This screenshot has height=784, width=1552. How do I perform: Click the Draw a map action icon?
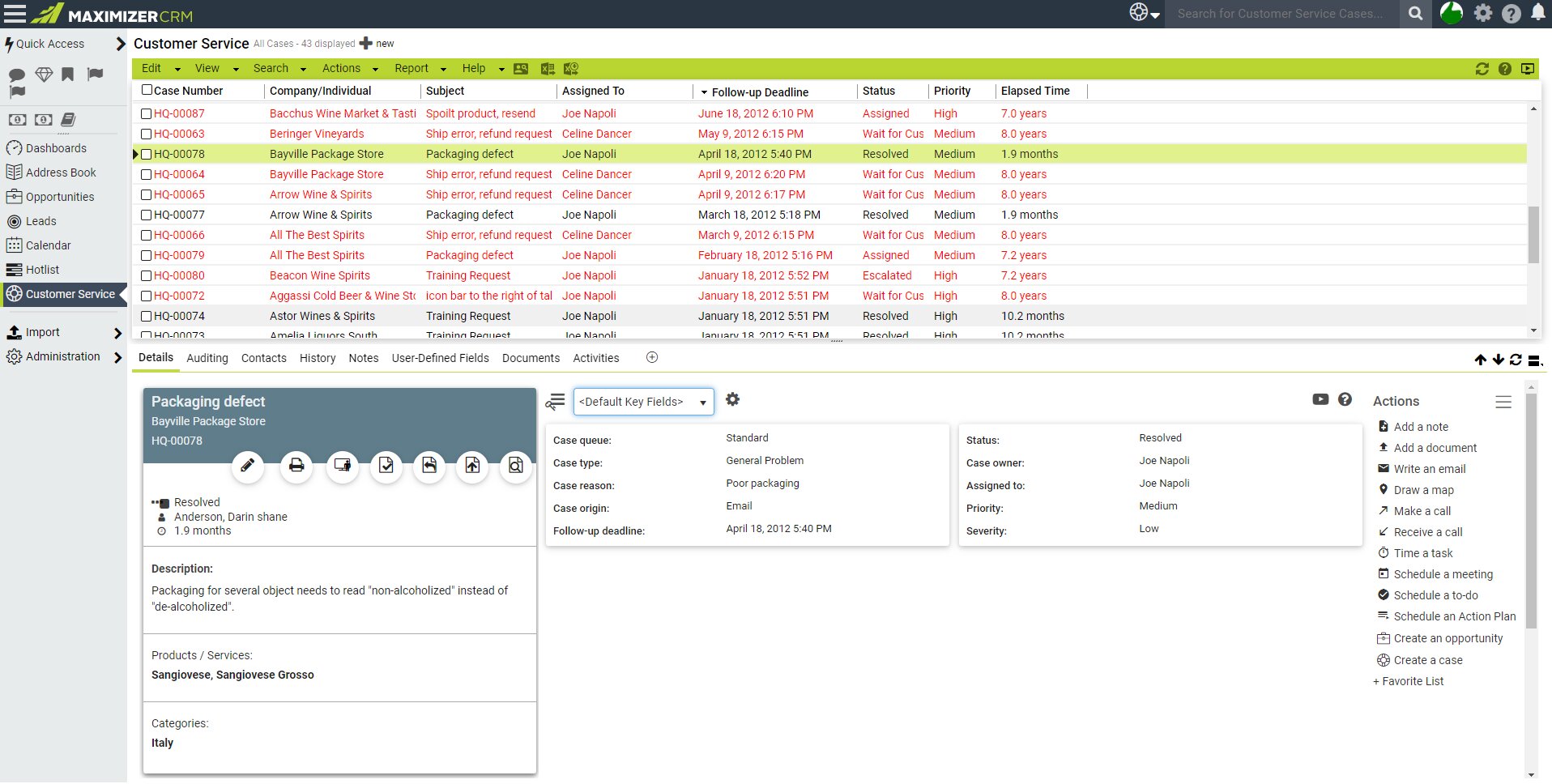click(1384, 489)
